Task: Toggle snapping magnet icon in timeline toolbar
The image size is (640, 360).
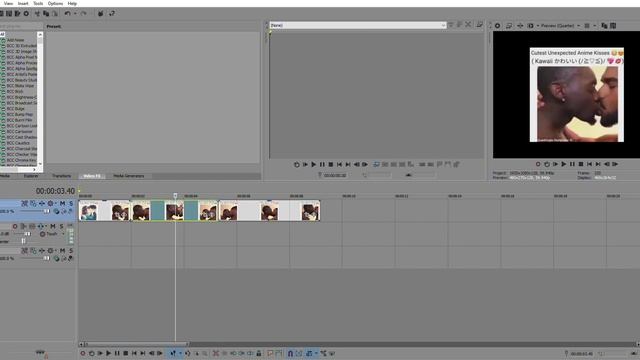Action: [290, 353]
